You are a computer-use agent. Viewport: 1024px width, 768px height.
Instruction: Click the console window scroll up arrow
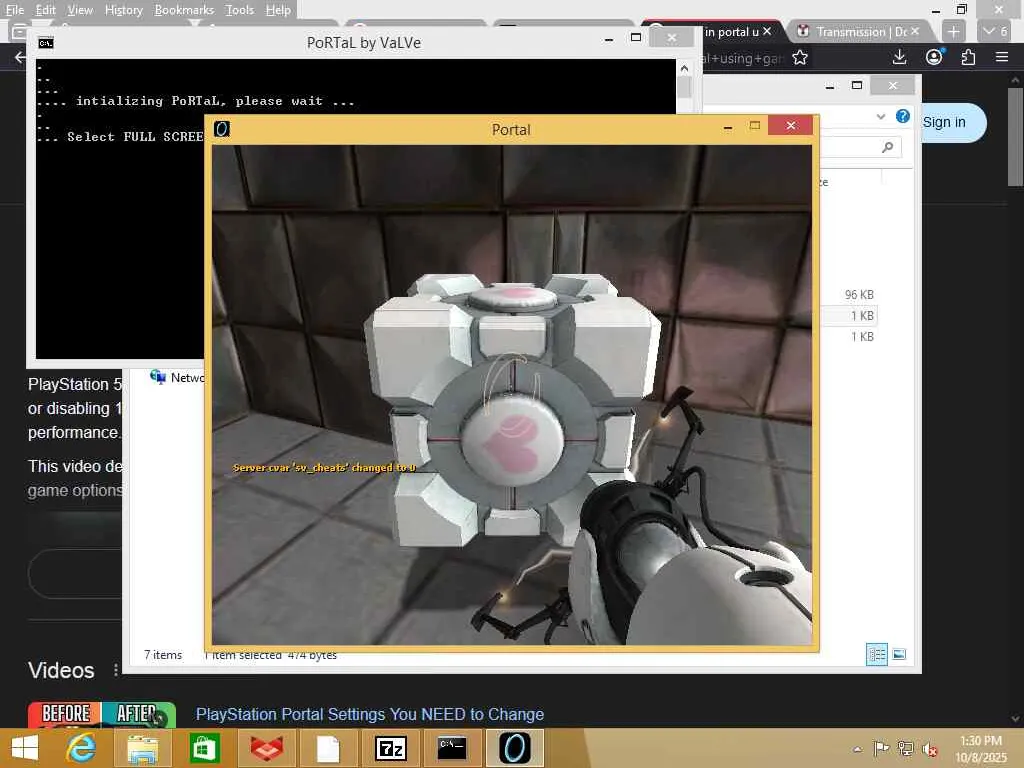point(684,68)
